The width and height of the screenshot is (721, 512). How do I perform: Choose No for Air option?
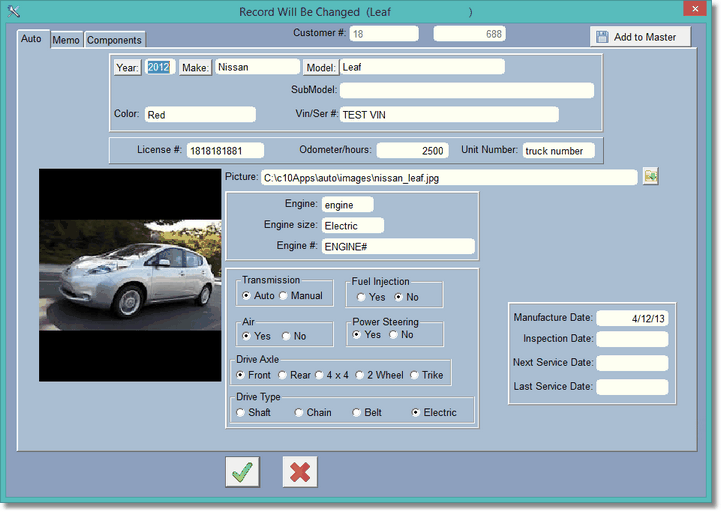click(286, 336)
